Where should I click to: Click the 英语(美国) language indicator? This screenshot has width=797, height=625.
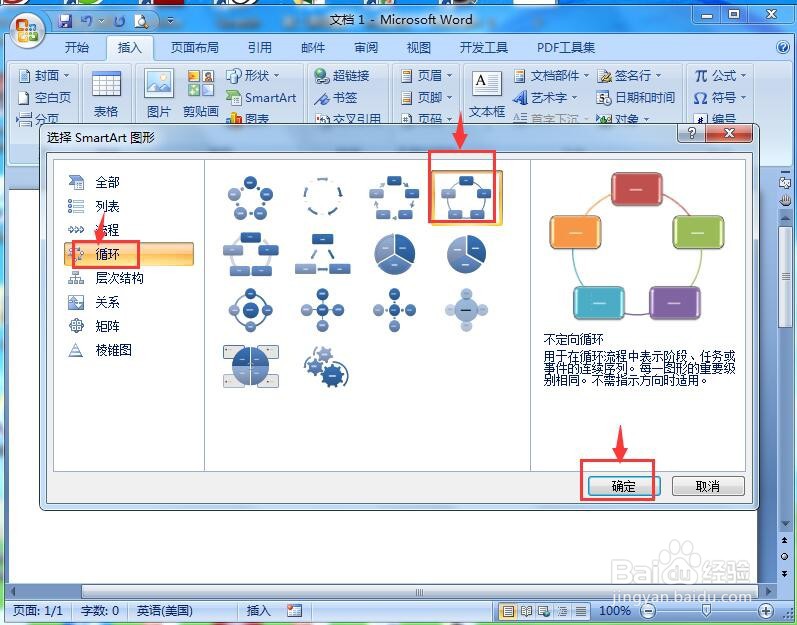(164, 610)
